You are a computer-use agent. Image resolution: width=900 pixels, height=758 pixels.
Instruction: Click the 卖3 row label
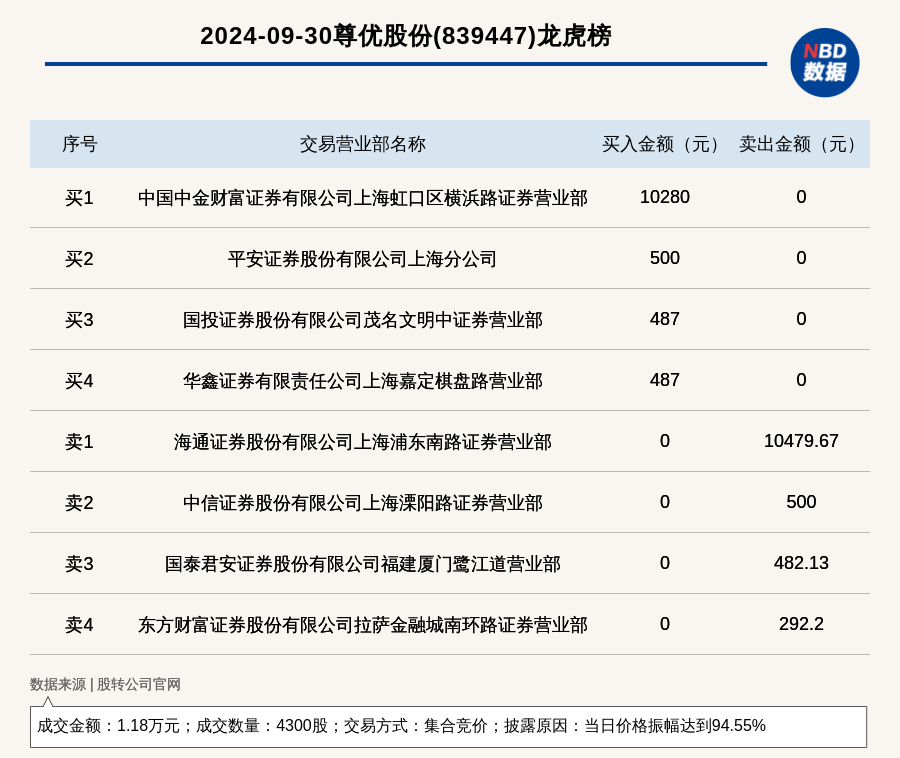click(79, 563)
